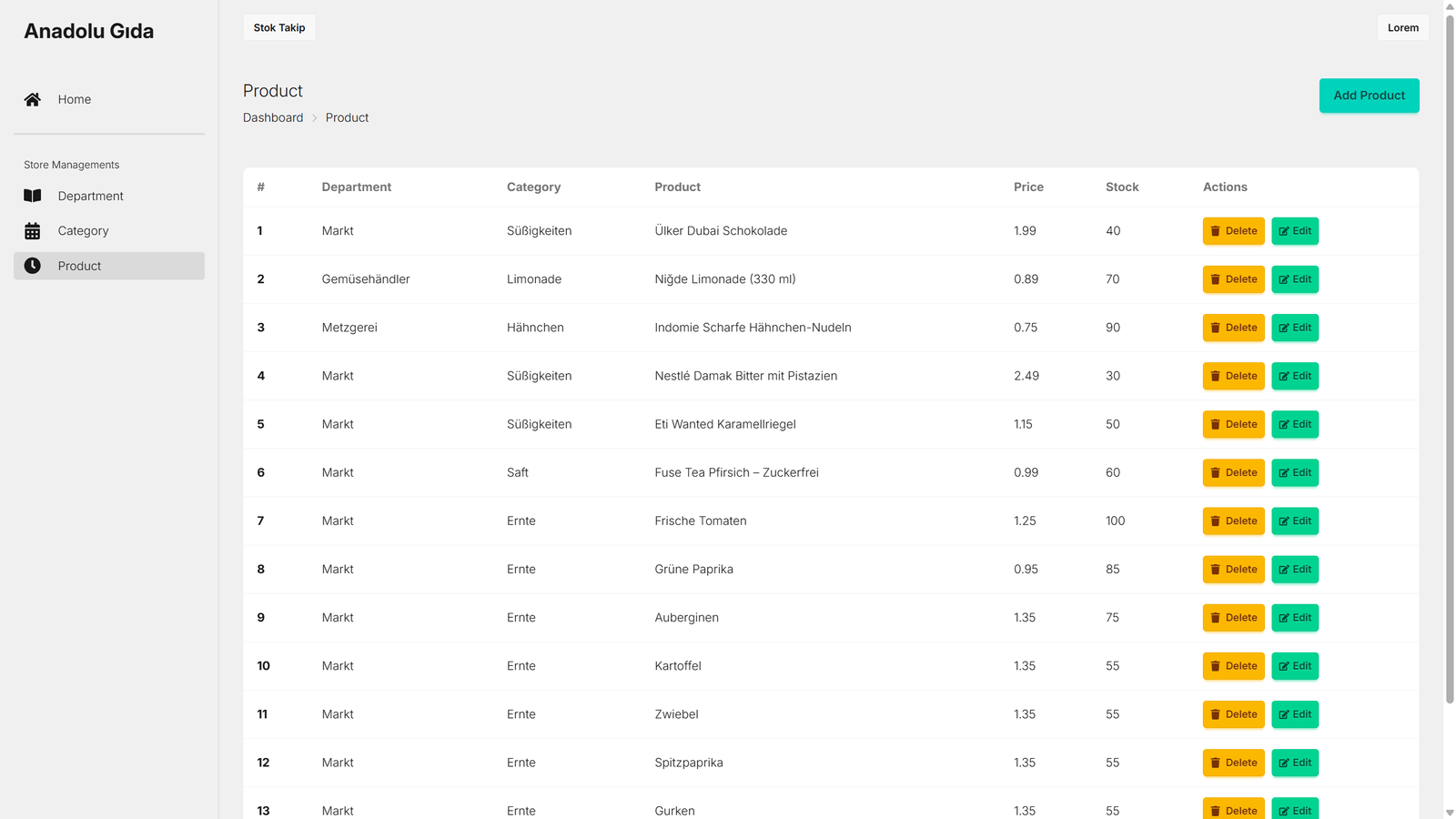The height and width of the screenshot is (819, 1456).
Task: Delete Indomie Scharfe Hähnchen-Nudeln row
Action: pyautogui.click(x=1233, y=328)
